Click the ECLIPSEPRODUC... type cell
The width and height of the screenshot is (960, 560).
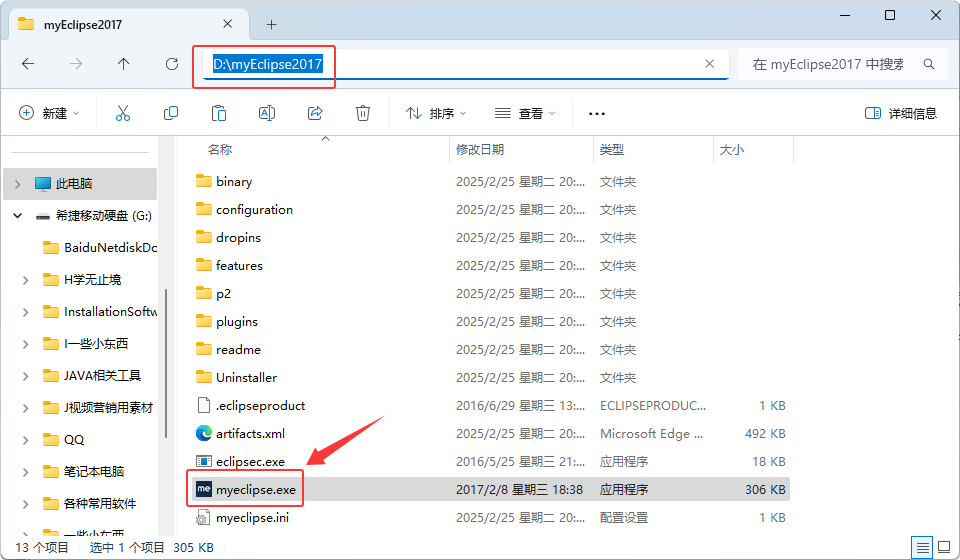point(653,406)
